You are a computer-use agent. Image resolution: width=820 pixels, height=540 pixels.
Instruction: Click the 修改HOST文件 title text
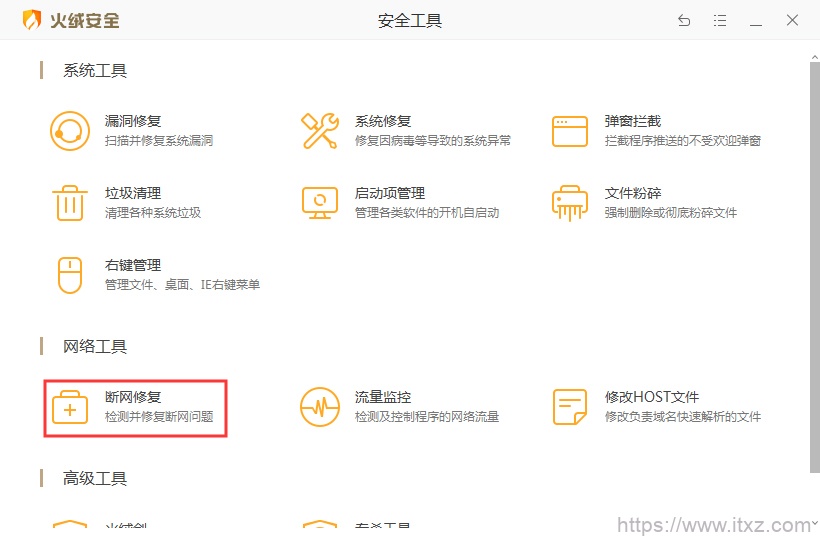coord(652,397)
